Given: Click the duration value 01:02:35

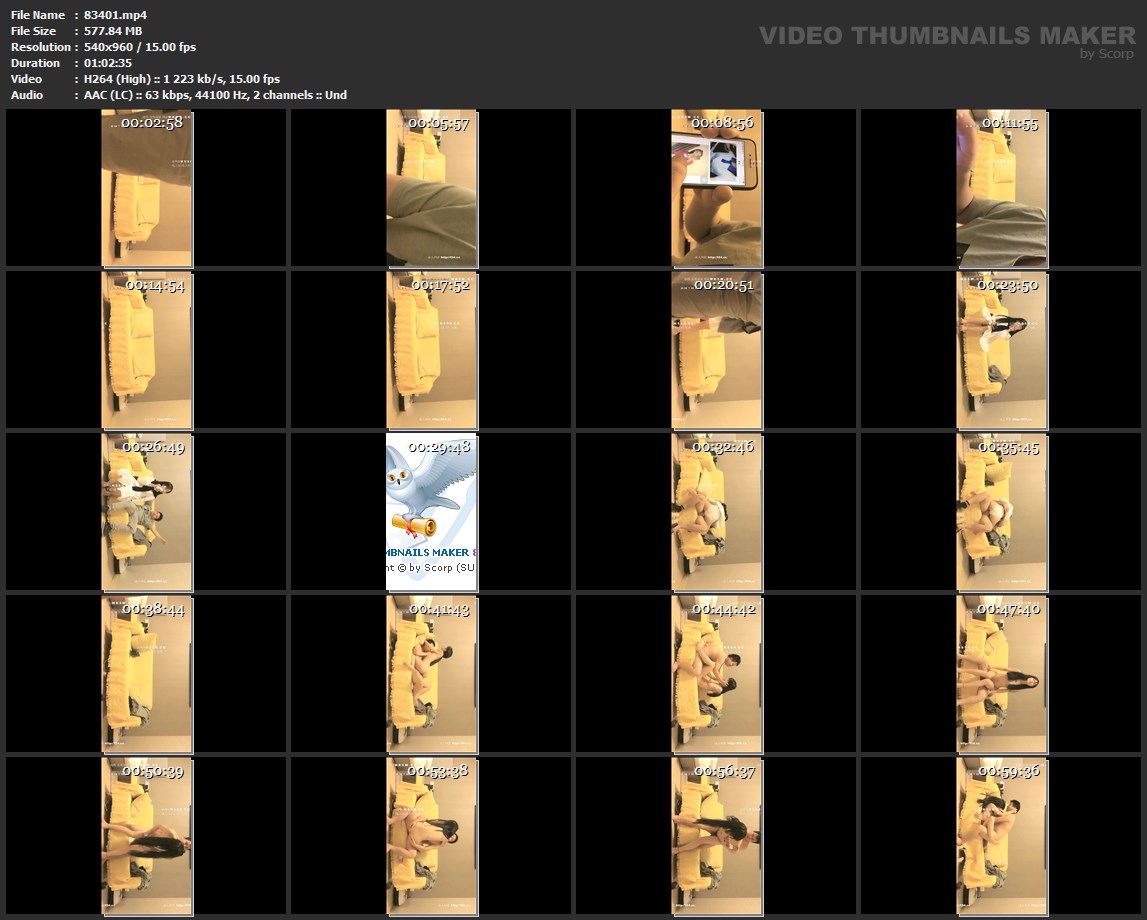Looking at the screenshot, I should [x=108, y=63].
